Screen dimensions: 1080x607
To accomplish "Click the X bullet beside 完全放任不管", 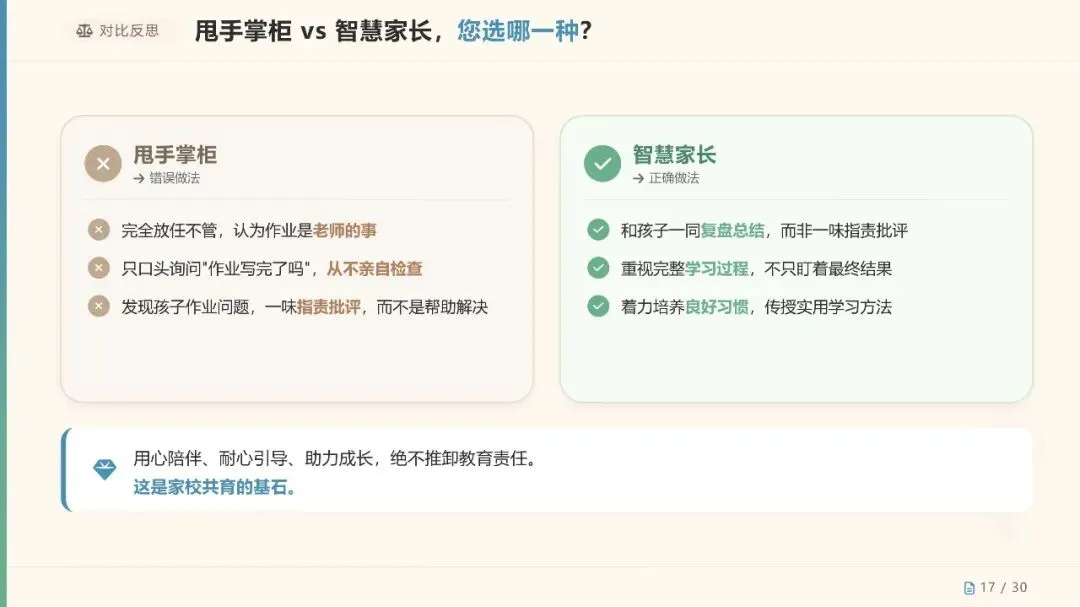I will [98, 229].
